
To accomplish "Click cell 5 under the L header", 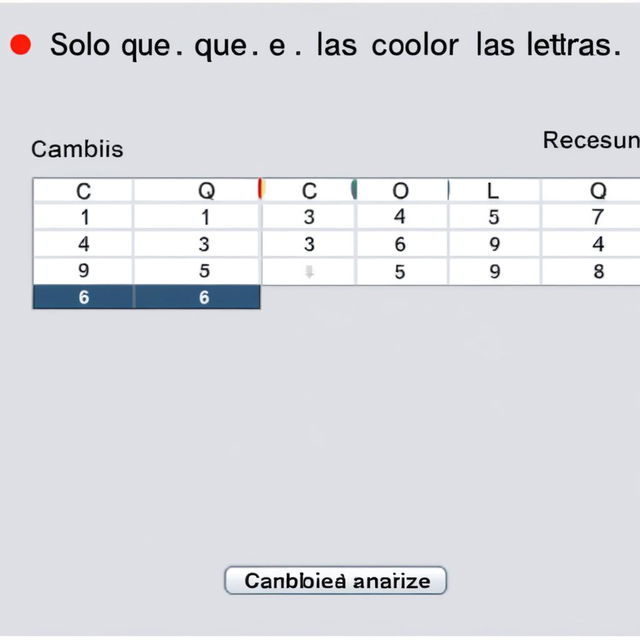I will click(x=493, y=217).
